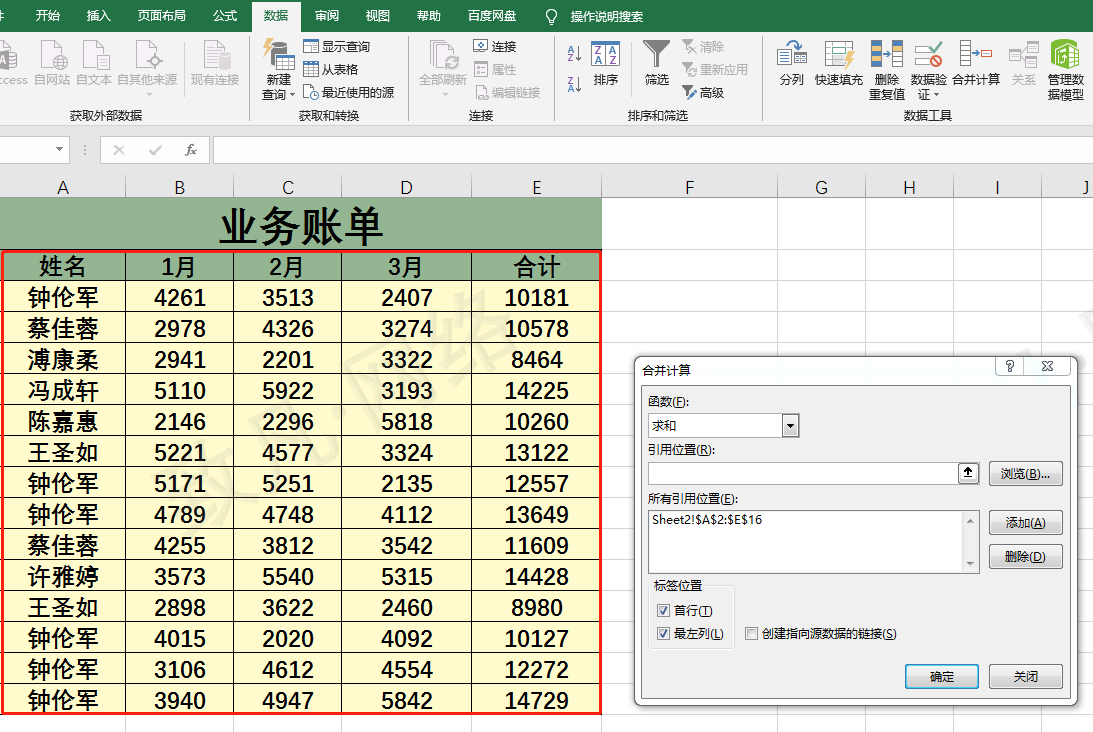Viewport: 1093px width, 732px height.
Task: Click the collapse-range arrow in 引用位置
Action: (968, 473)
